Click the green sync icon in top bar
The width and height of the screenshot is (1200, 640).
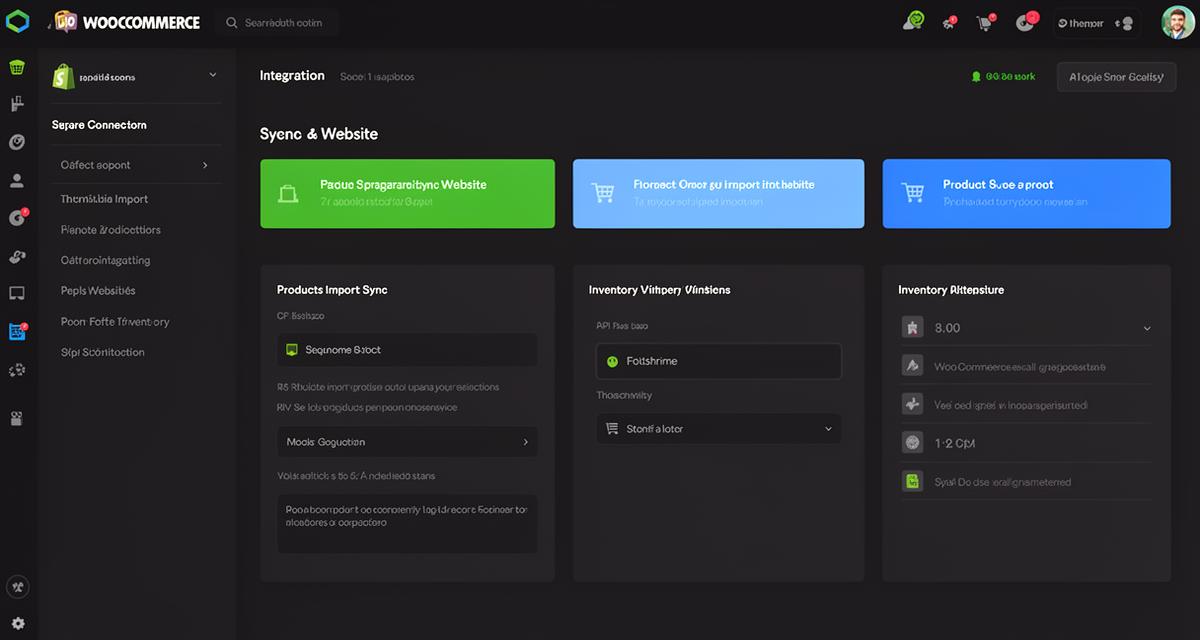(912, 21)
